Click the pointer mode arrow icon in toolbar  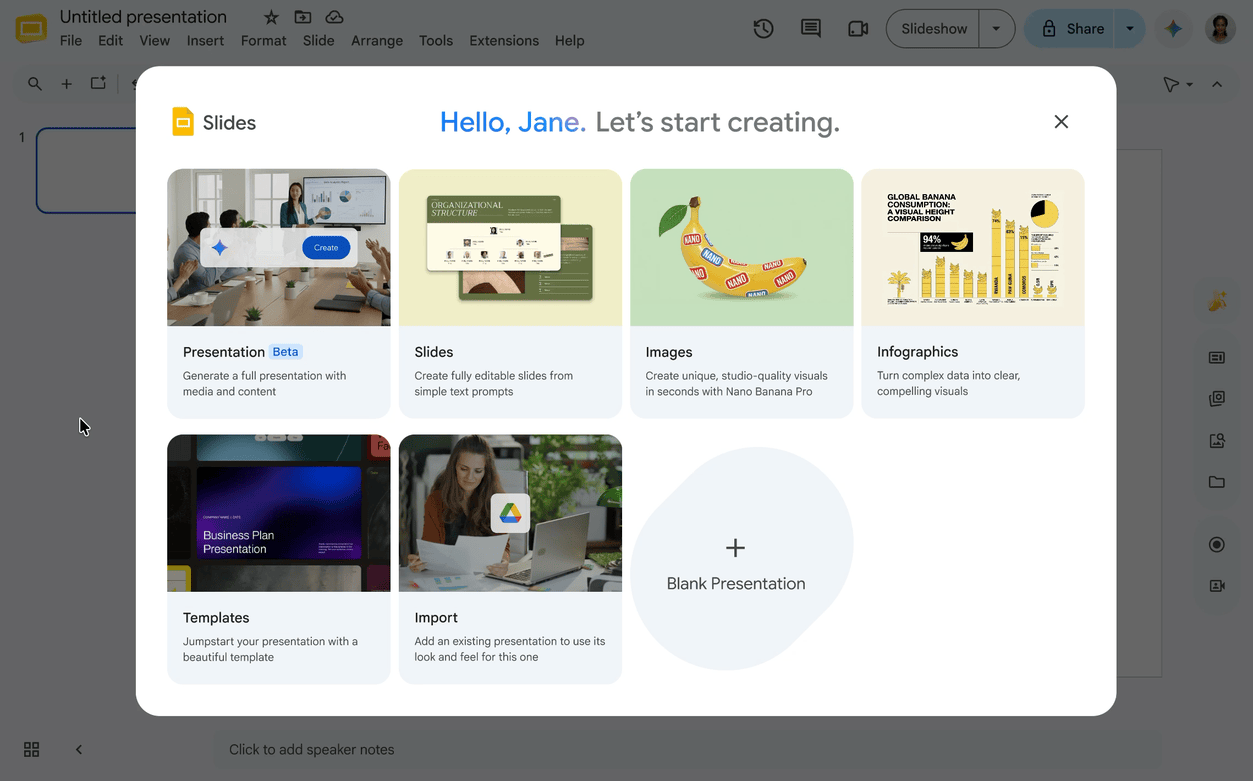[1171, 84]
